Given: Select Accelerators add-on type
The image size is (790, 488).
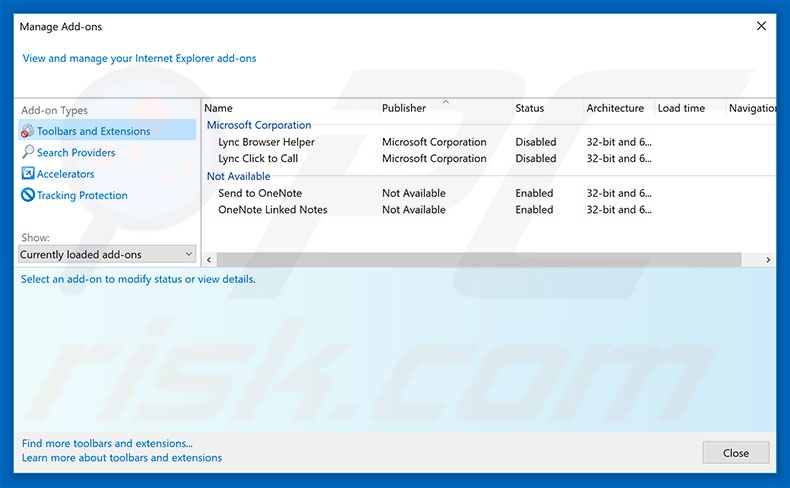Looking at the screenshot, I should (65, 174).
